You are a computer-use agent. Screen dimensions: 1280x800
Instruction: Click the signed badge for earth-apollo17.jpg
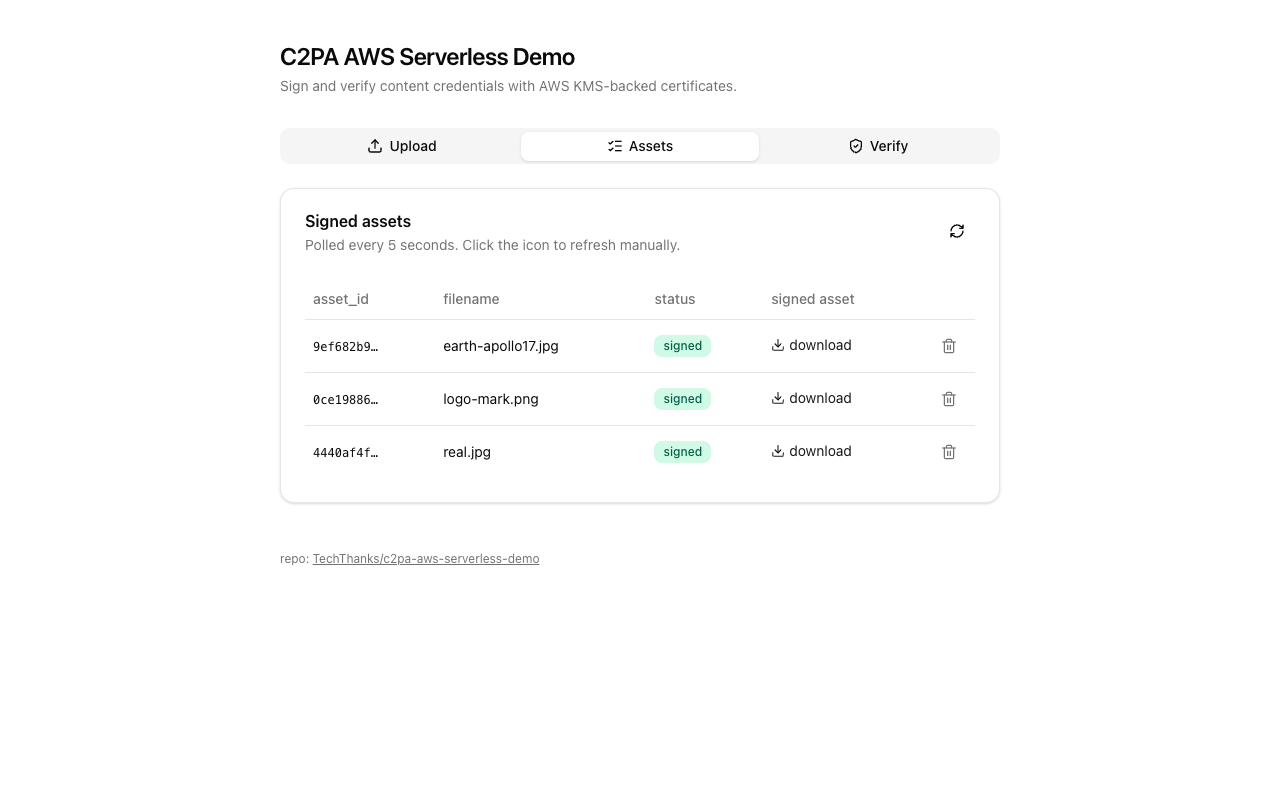[x=683, y=346]
